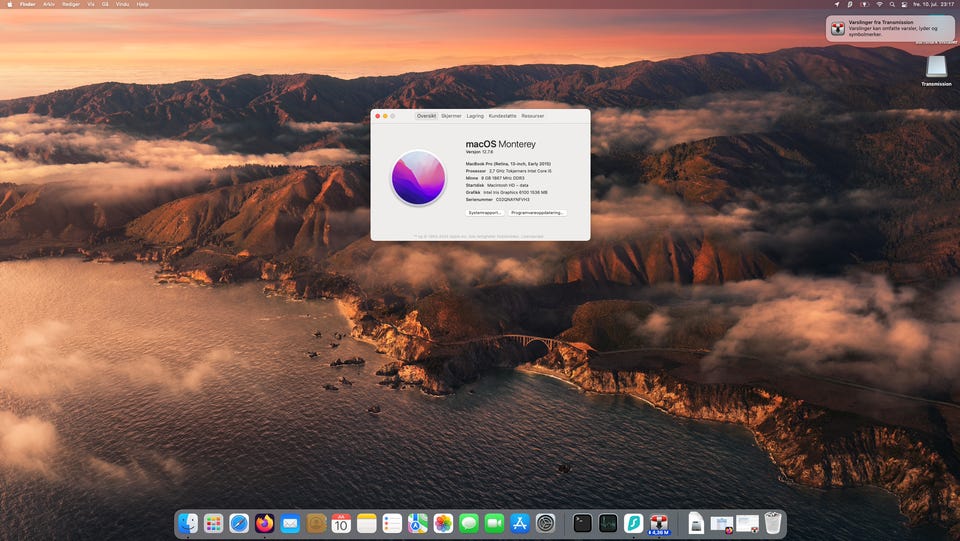Image resolution: width=960 pixels, height=541 pixels.
Task: Click the macOS Monterey logo image
Action: 419,177
